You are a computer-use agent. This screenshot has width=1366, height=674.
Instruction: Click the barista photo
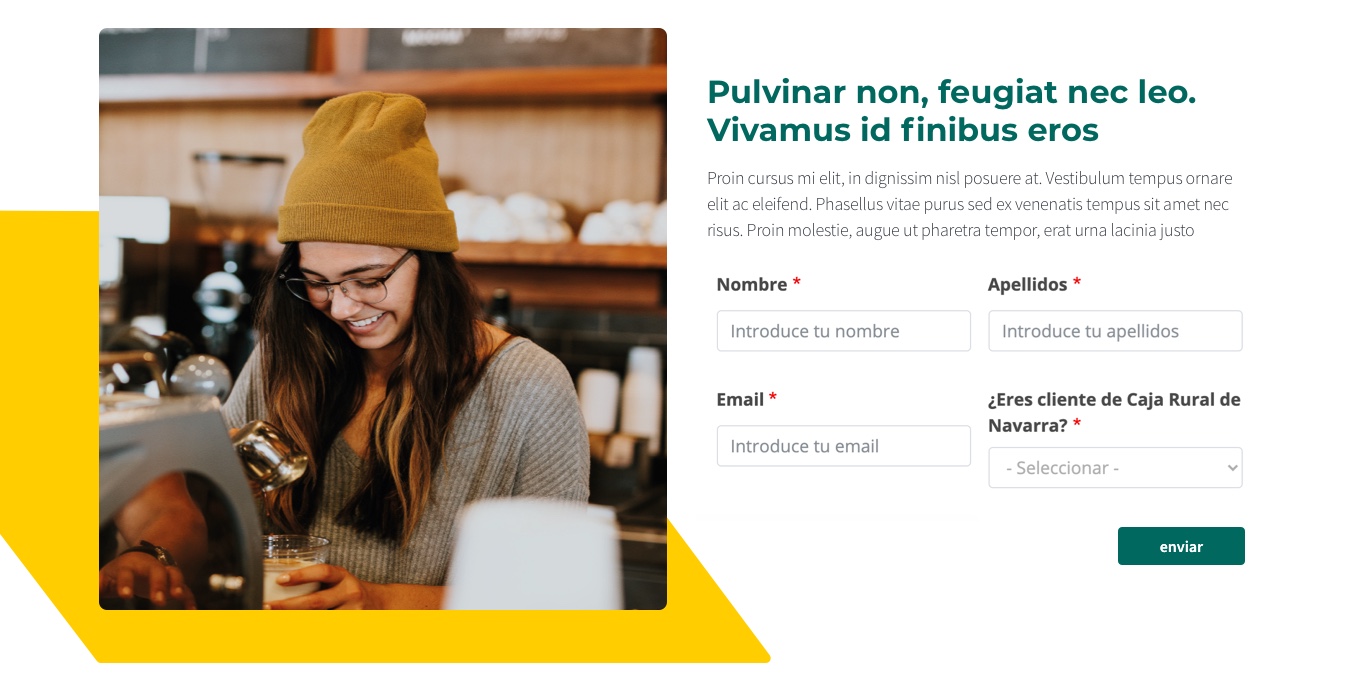[383, 319]
